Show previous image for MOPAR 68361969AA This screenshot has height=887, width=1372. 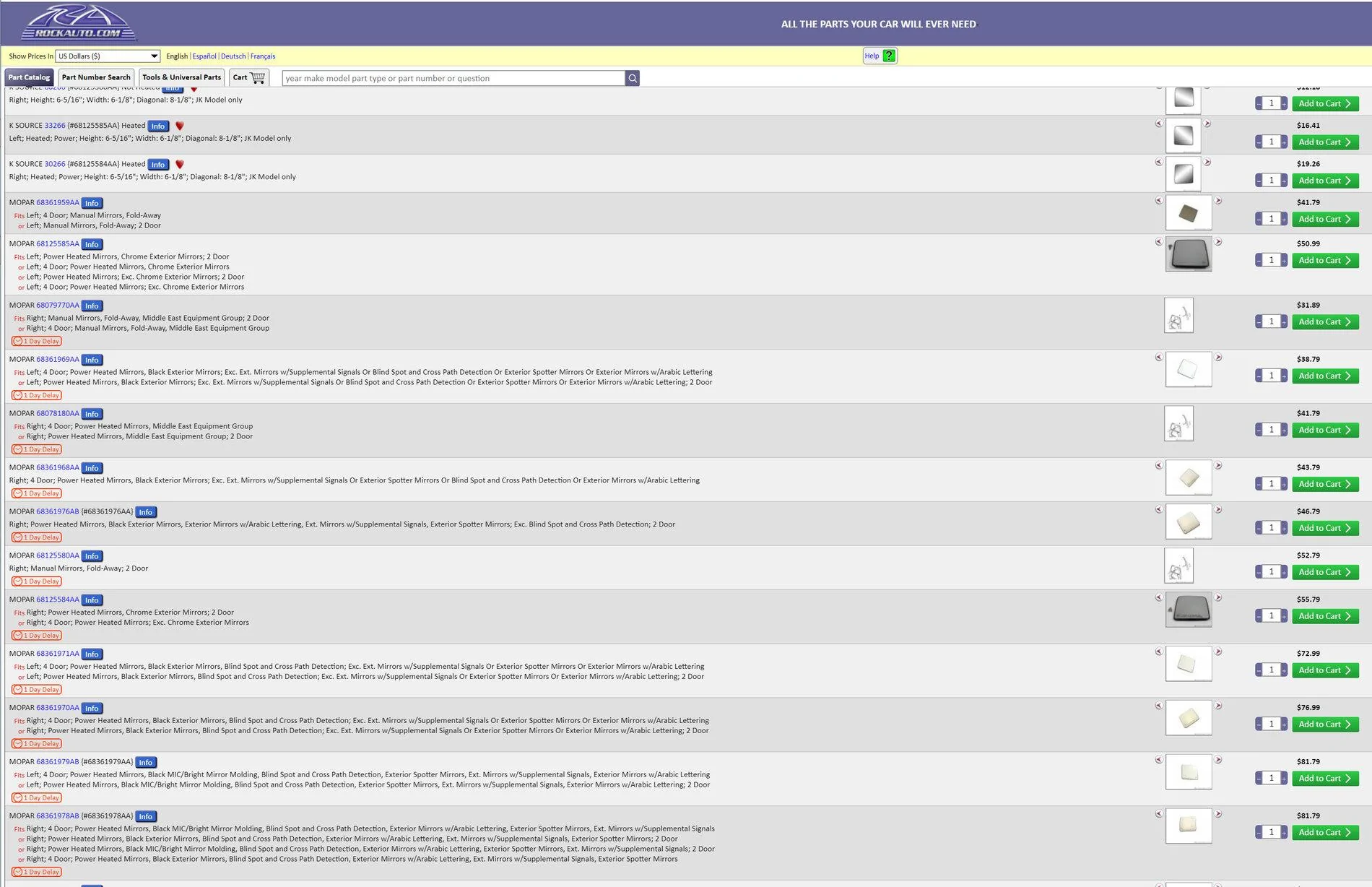[x=1159, y=358]
